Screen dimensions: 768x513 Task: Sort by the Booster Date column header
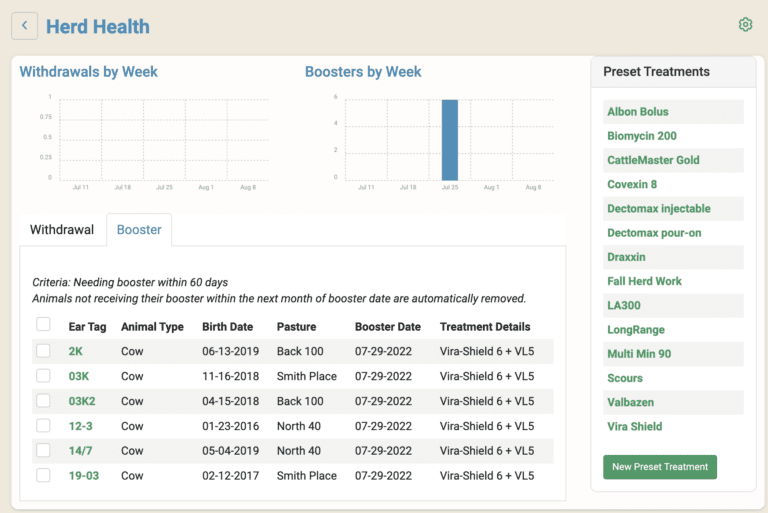click(x=387, y=327)
